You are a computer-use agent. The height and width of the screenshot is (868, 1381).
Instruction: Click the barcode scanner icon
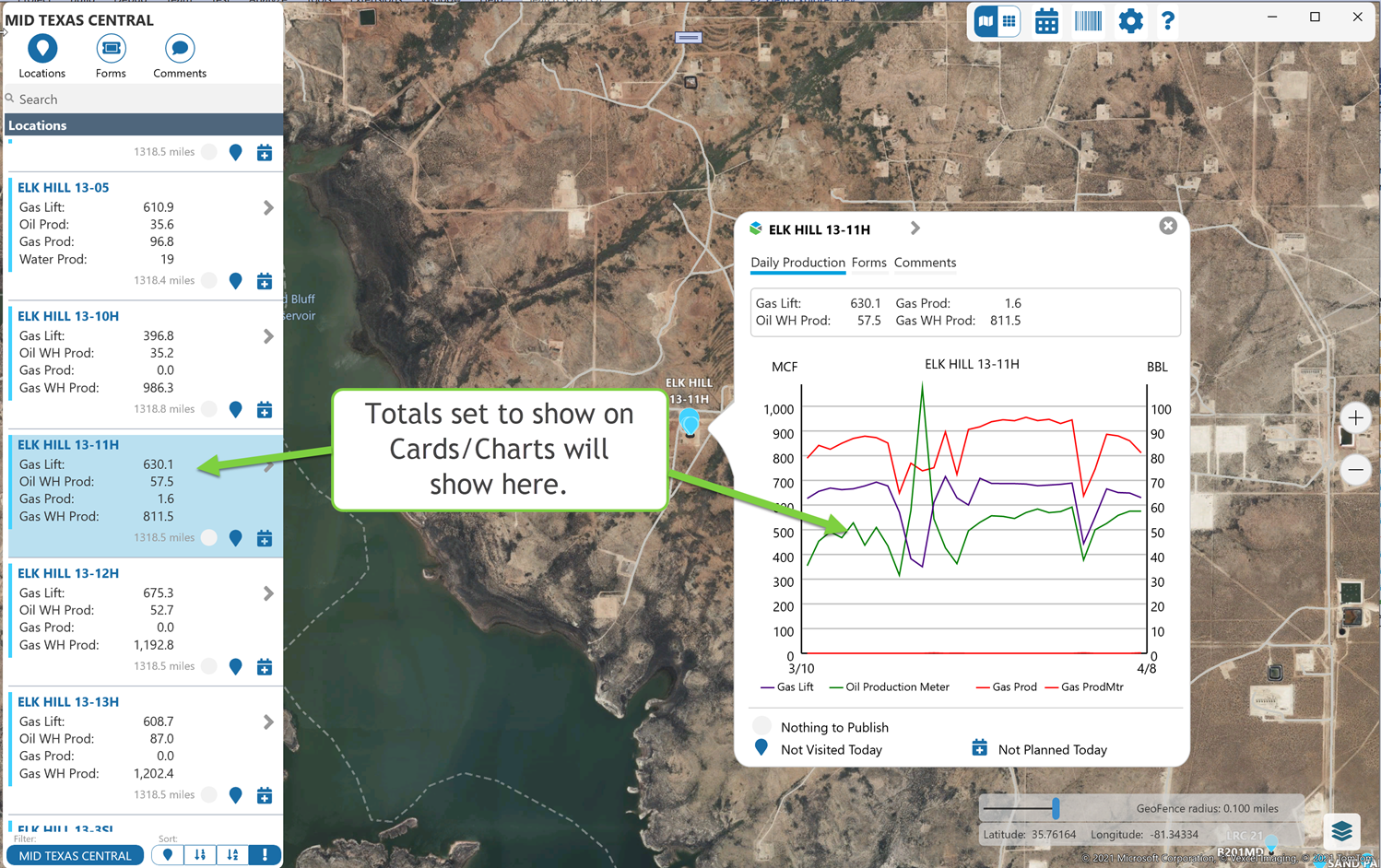tap(1088, 21)
